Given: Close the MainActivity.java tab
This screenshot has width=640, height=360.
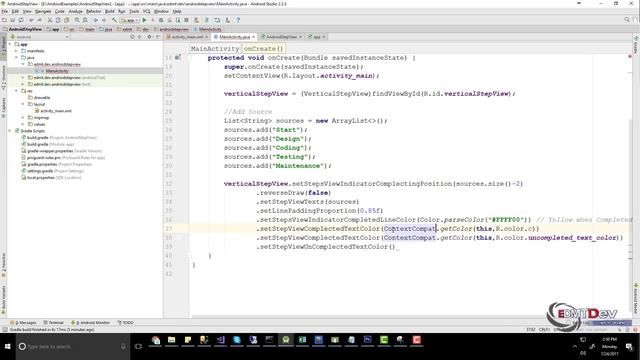Looking at the screenshot, I should point(253,37).
